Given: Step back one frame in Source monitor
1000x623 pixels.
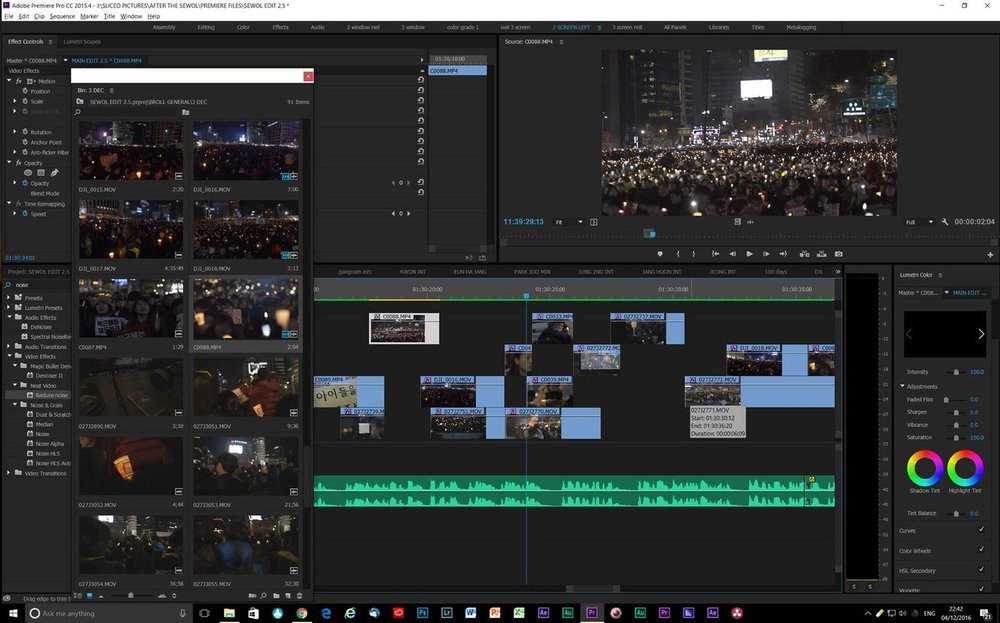Looking at the screenshot, I should coord(733,254).
